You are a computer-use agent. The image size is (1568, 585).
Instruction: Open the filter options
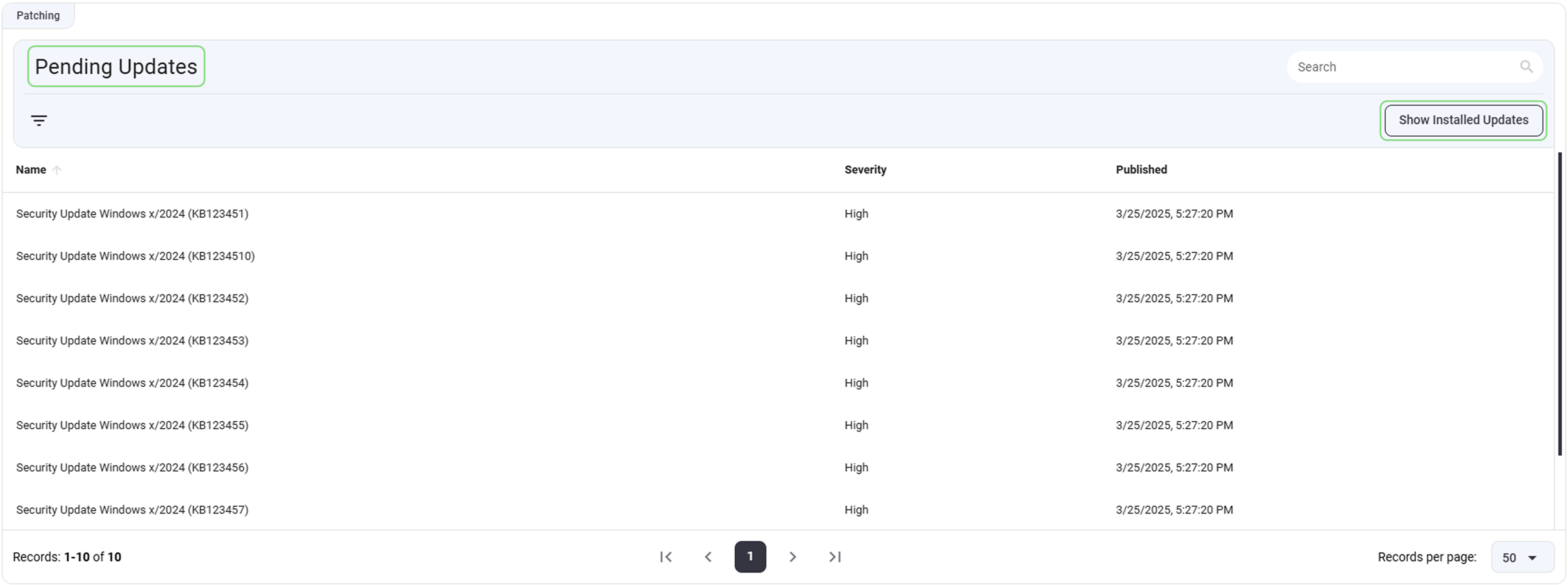pos(39,120)
